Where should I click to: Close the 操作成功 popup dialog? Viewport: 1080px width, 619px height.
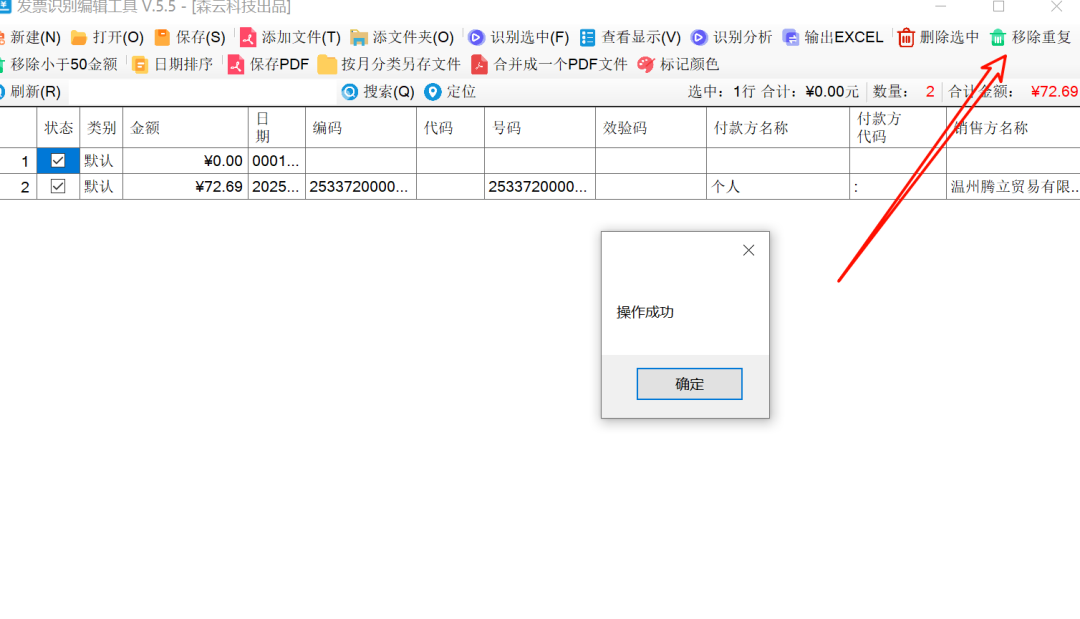point(748,250)
